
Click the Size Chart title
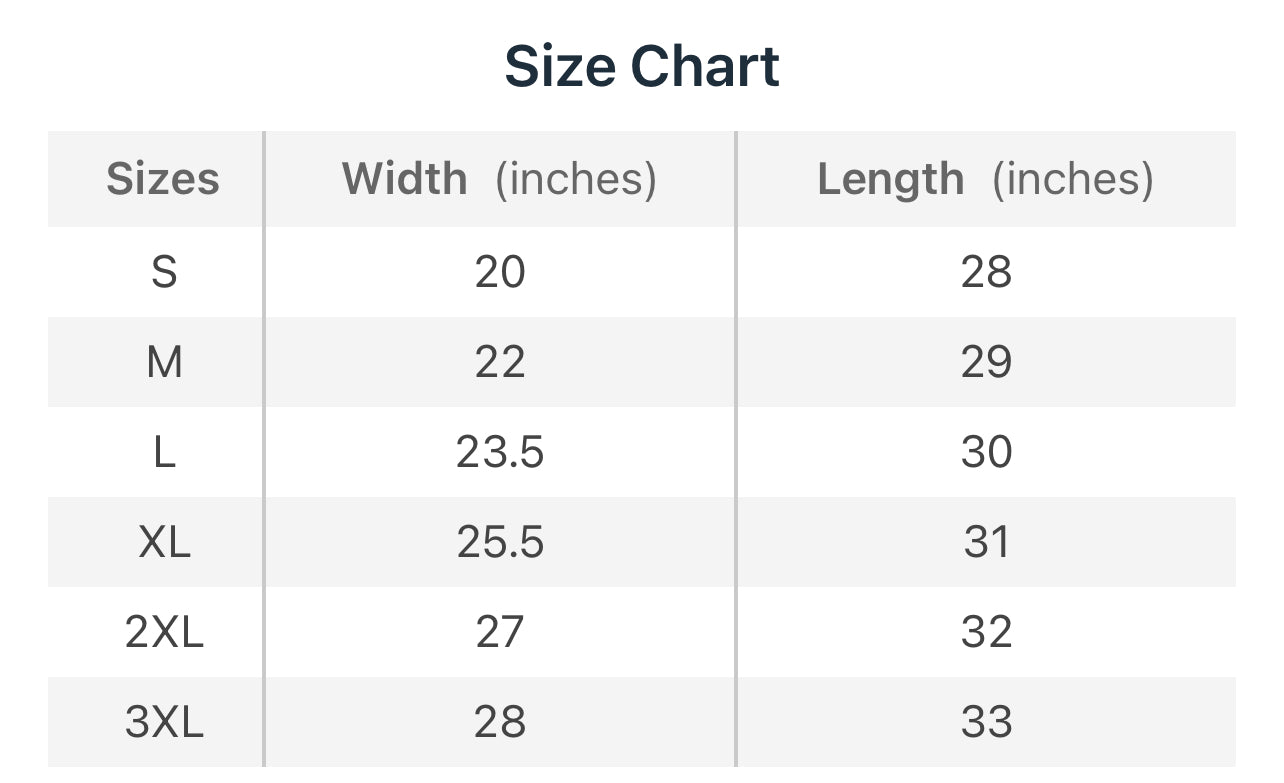[641, 66]
